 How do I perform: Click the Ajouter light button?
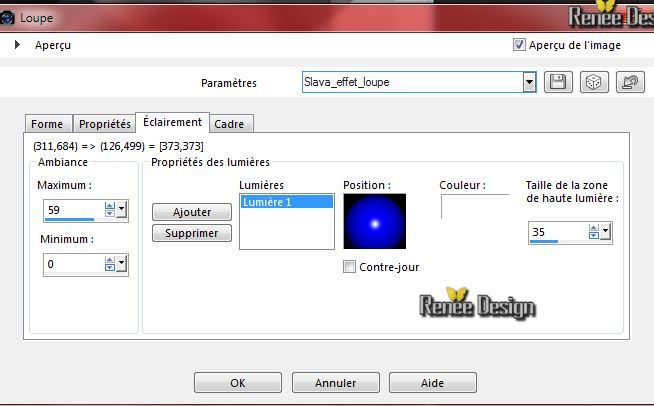click(x=192, y=212)
